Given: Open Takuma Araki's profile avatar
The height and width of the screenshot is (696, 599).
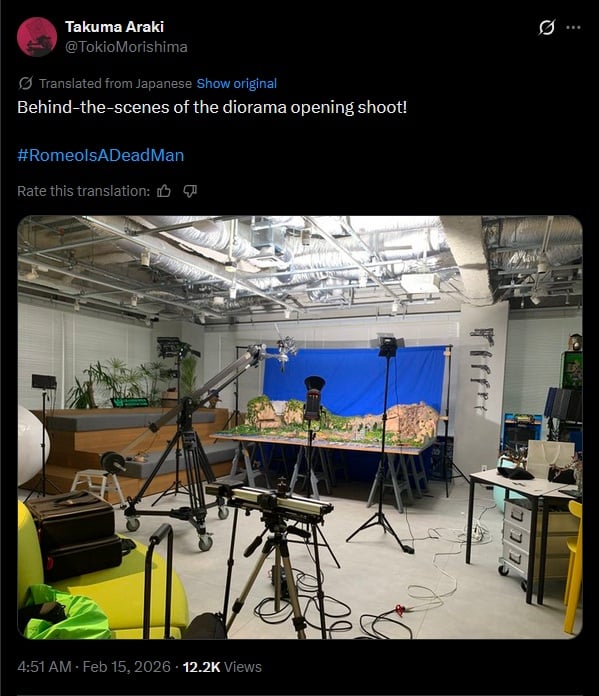Looking at the screenshot, I should tap(37, 37).
